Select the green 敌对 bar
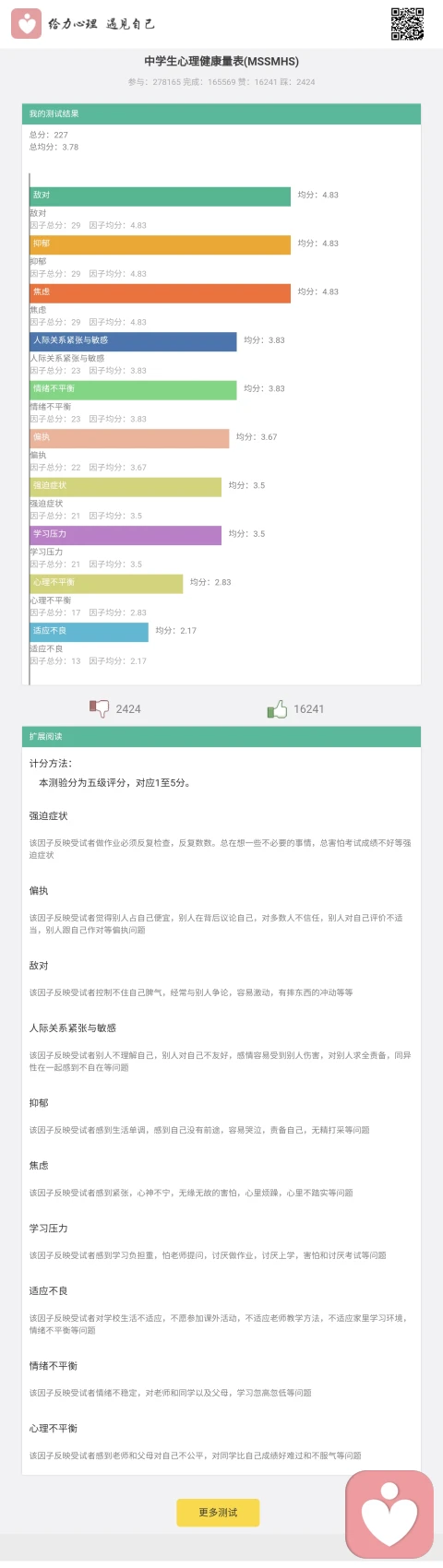 tap(161, 196)
